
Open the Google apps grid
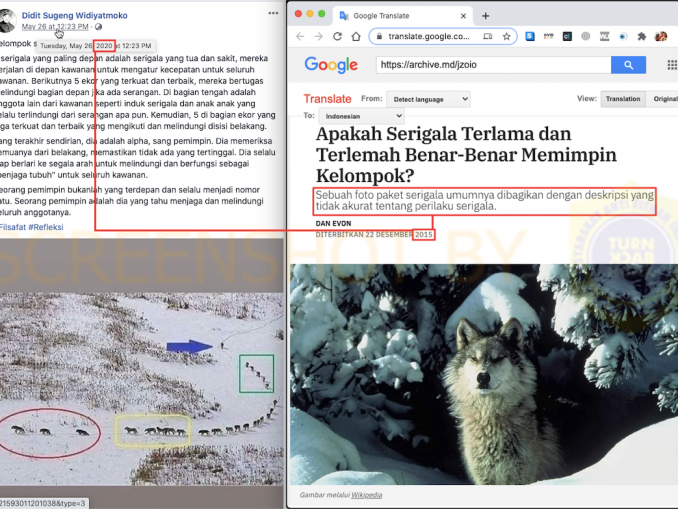672,65
